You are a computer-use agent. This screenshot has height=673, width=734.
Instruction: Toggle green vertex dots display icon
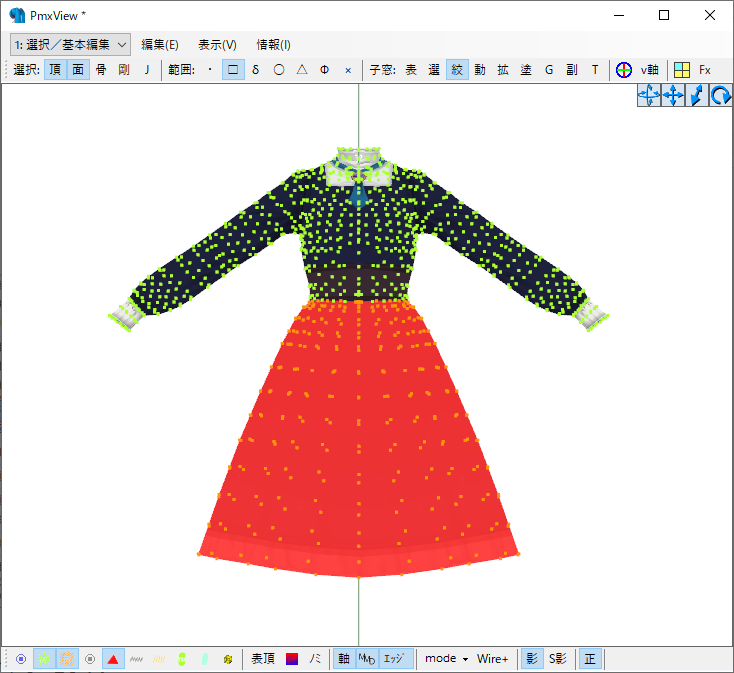coord(44,659)
